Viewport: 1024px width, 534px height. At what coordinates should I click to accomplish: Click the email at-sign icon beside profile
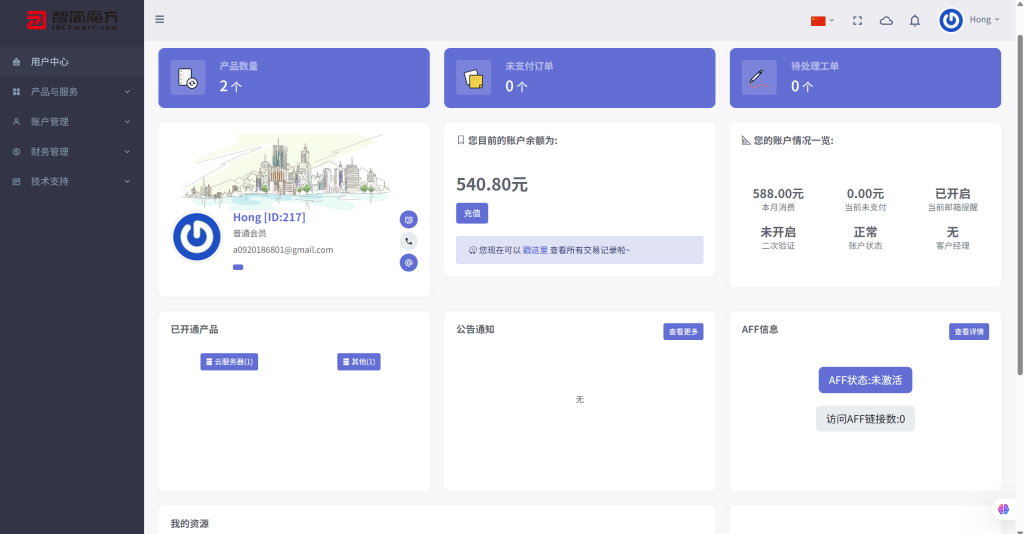tap(409, 262)
